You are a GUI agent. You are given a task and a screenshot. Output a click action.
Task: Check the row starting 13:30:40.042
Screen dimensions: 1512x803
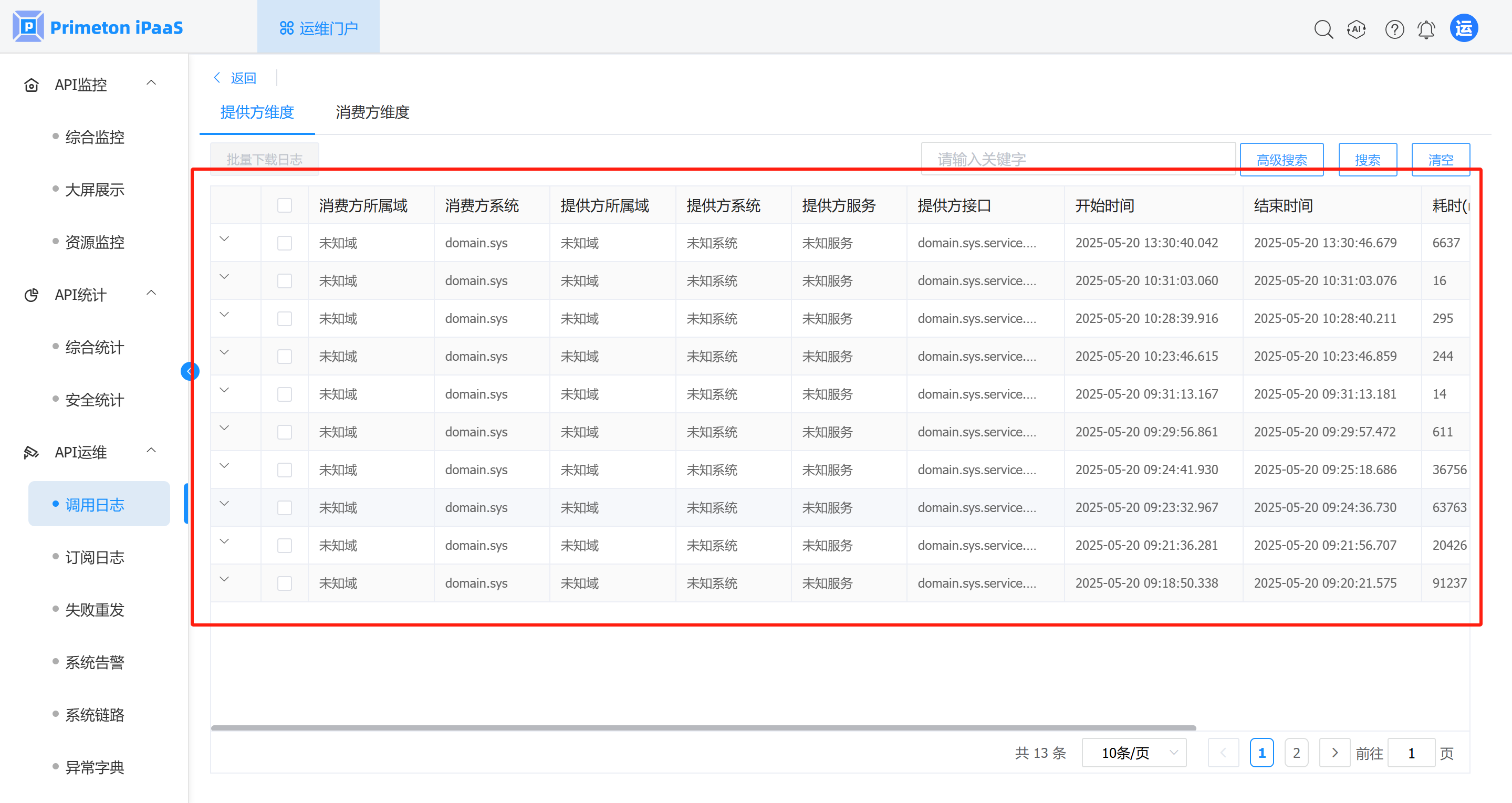285,243
